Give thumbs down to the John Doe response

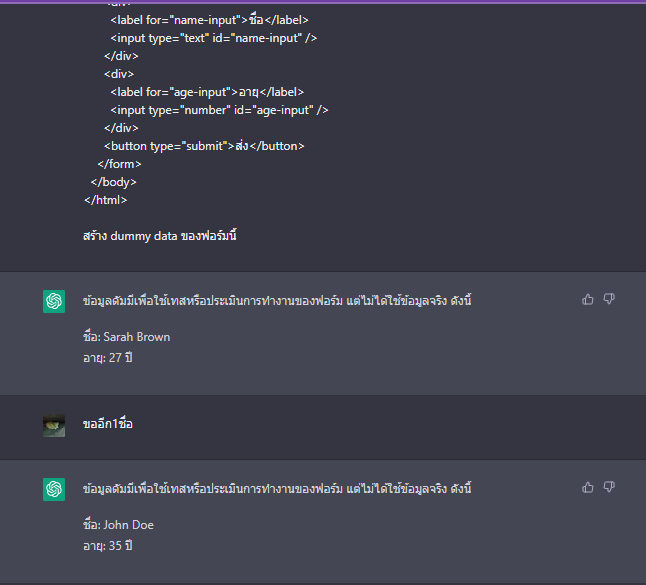[609, 487]
